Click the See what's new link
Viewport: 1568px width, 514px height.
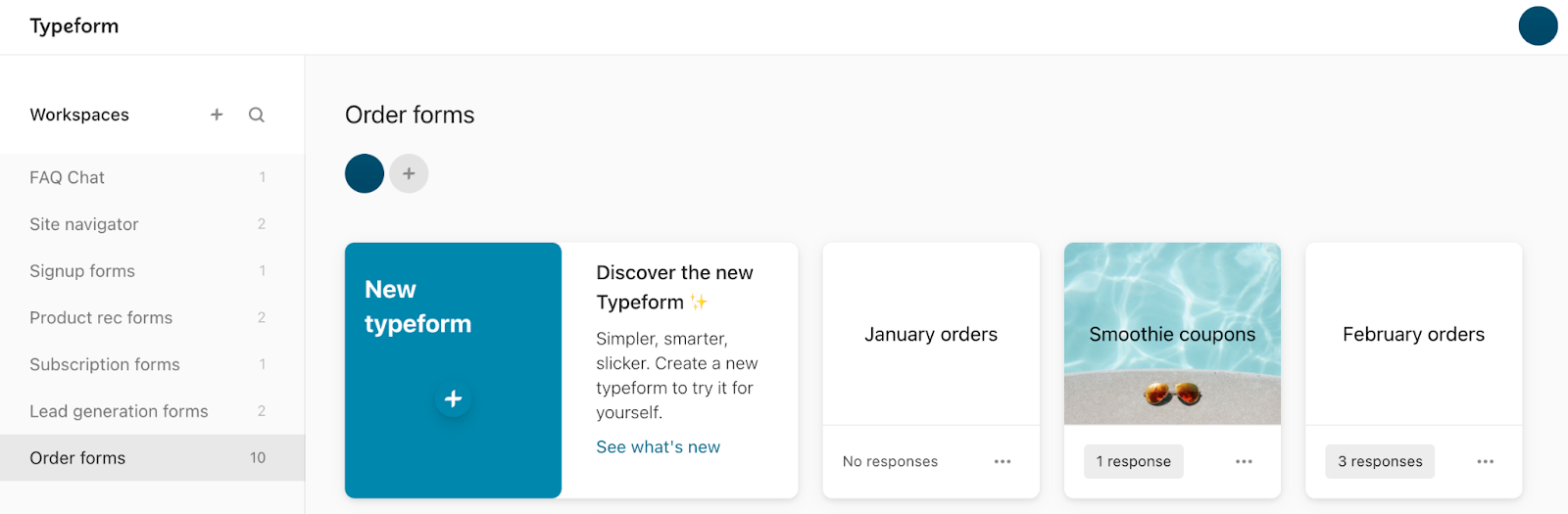658,446
